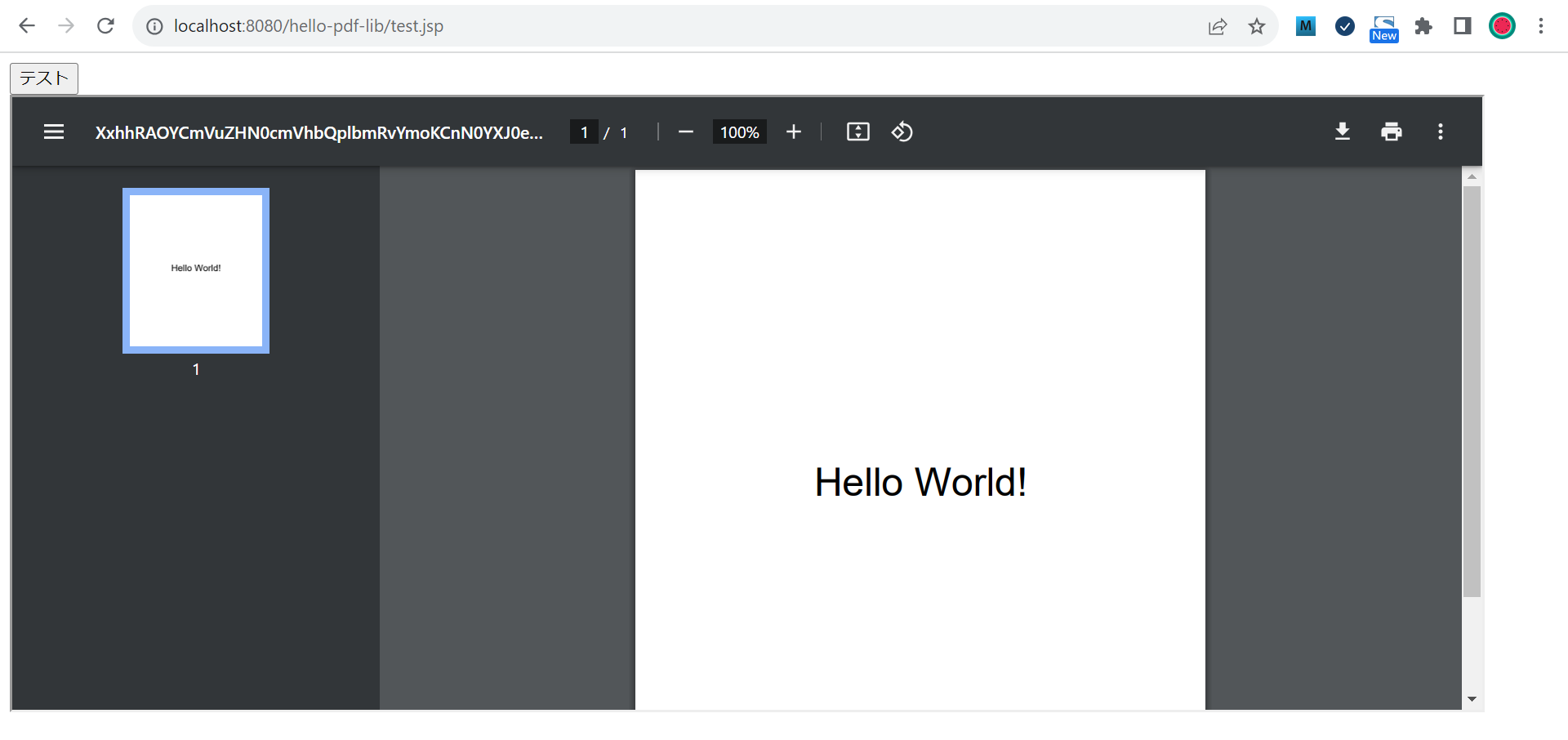Click the browser forward arrow
The height and width of the screenshot is (740, 1568).
coord(66,26)
